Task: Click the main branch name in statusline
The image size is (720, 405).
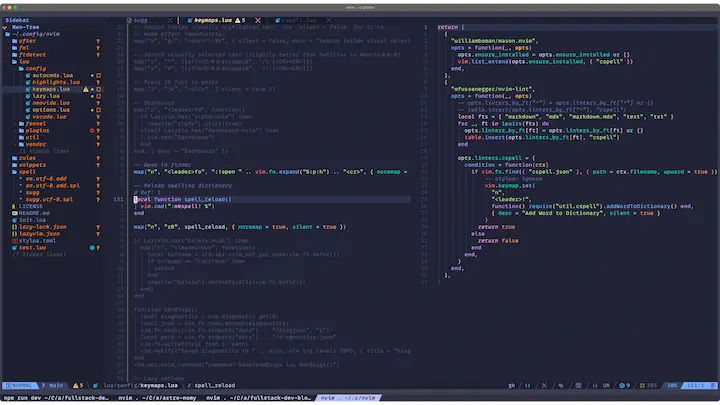Action: [x=56, y=385]
